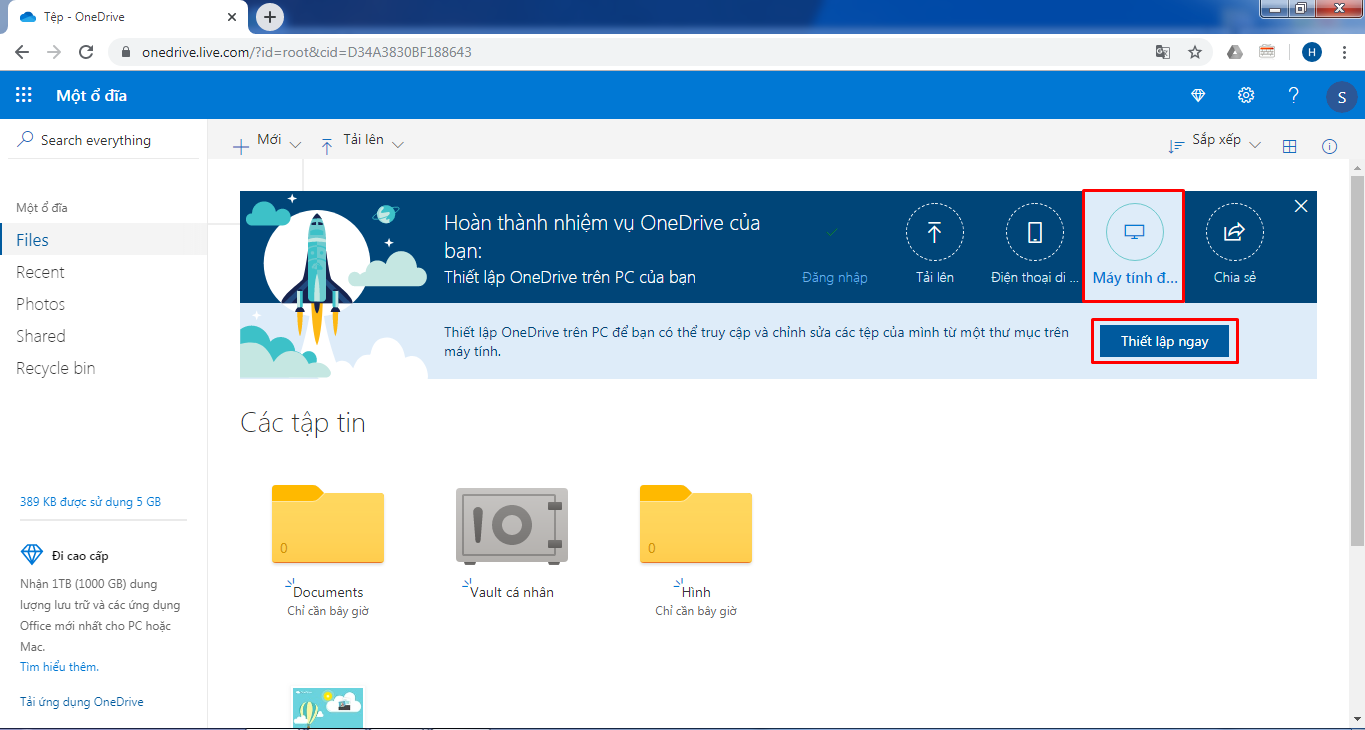Reload the page in Chrome
The width and height of the screenshot is (1365, 730).
[86, 52]
